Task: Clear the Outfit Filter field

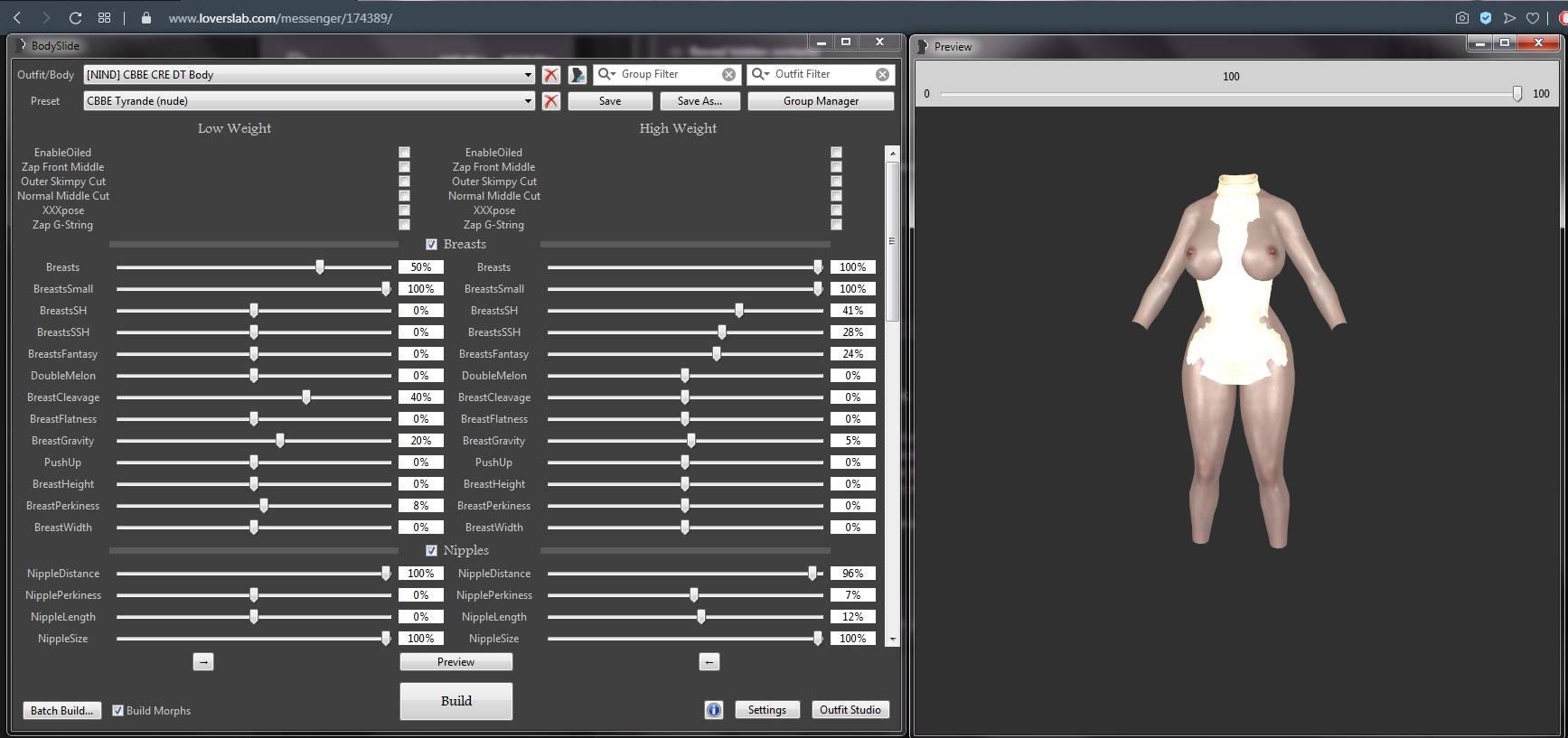Action: [x=883, y=75]
